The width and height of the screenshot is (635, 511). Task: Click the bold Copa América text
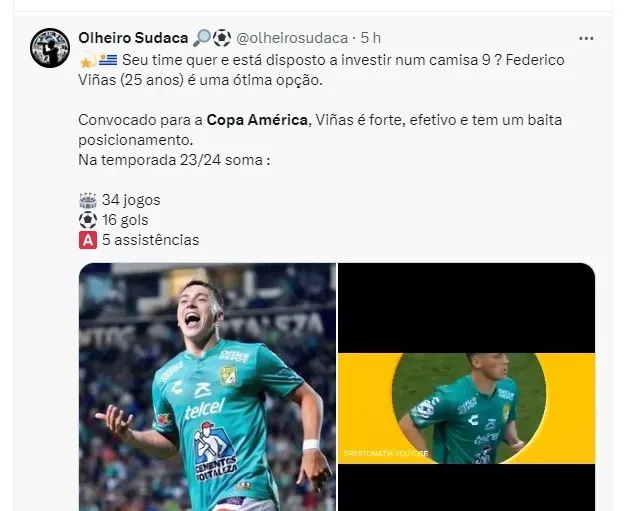[257, 120]
